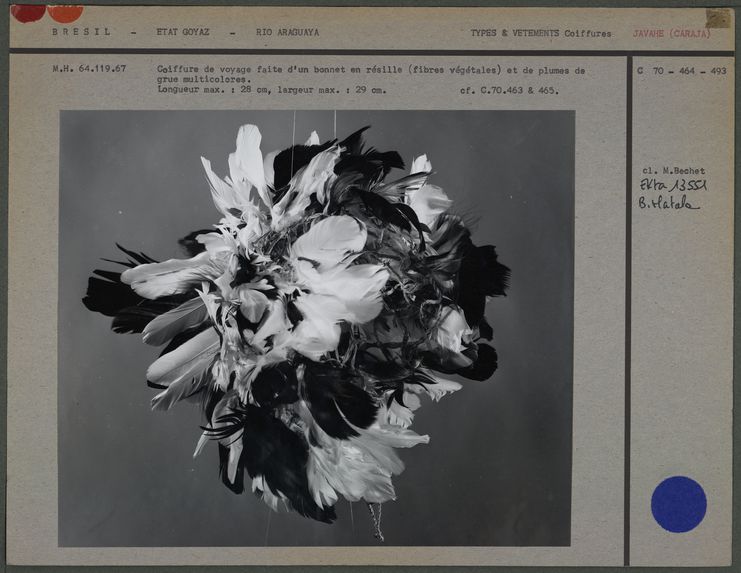The image size is (741, 573).
Task: Click the red JAVAHE (CARAJA) label
Action: (x=671, y=33)
